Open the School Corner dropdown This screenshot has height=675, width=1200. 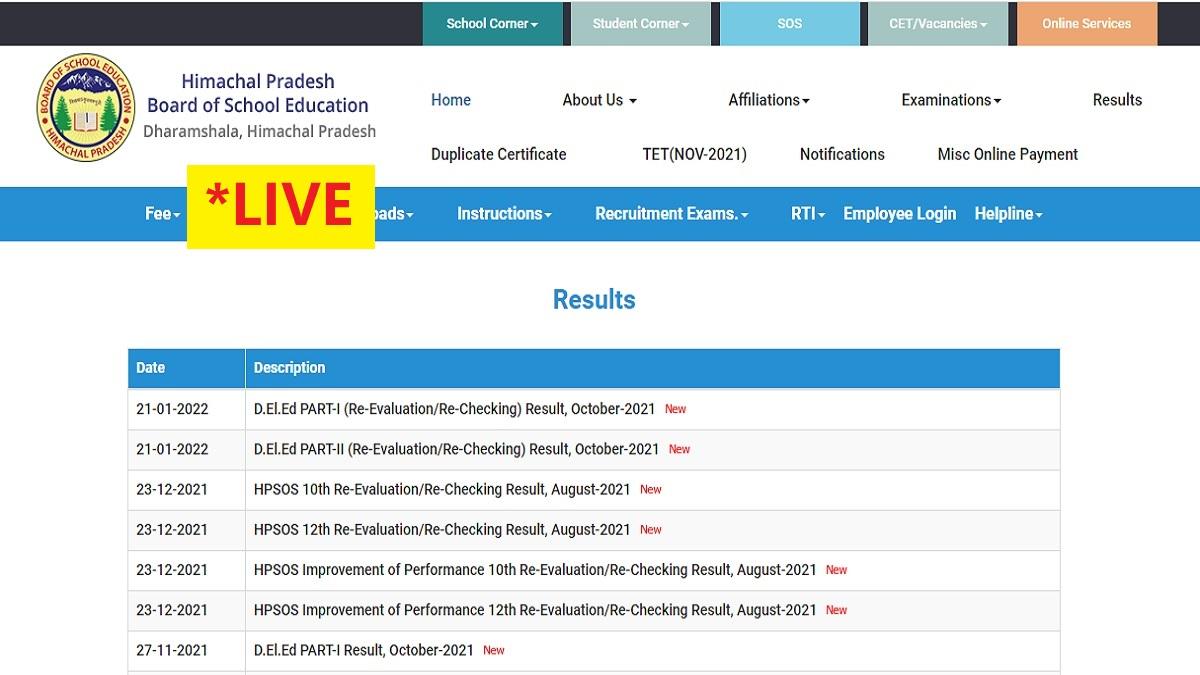tap(493, 23)
